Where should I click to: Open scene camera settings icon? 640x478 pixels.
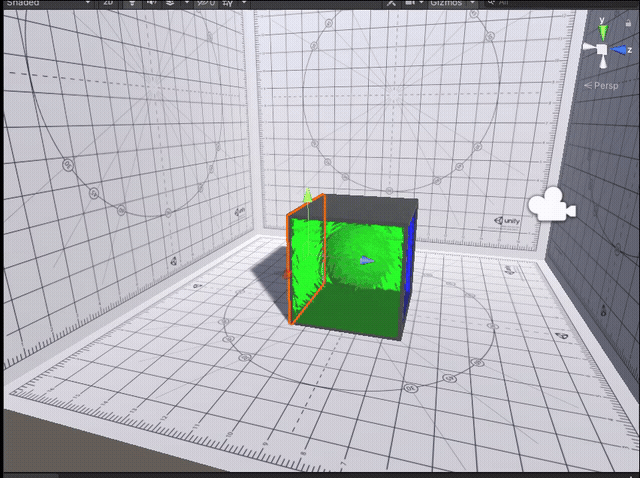(x=410, y=3)
